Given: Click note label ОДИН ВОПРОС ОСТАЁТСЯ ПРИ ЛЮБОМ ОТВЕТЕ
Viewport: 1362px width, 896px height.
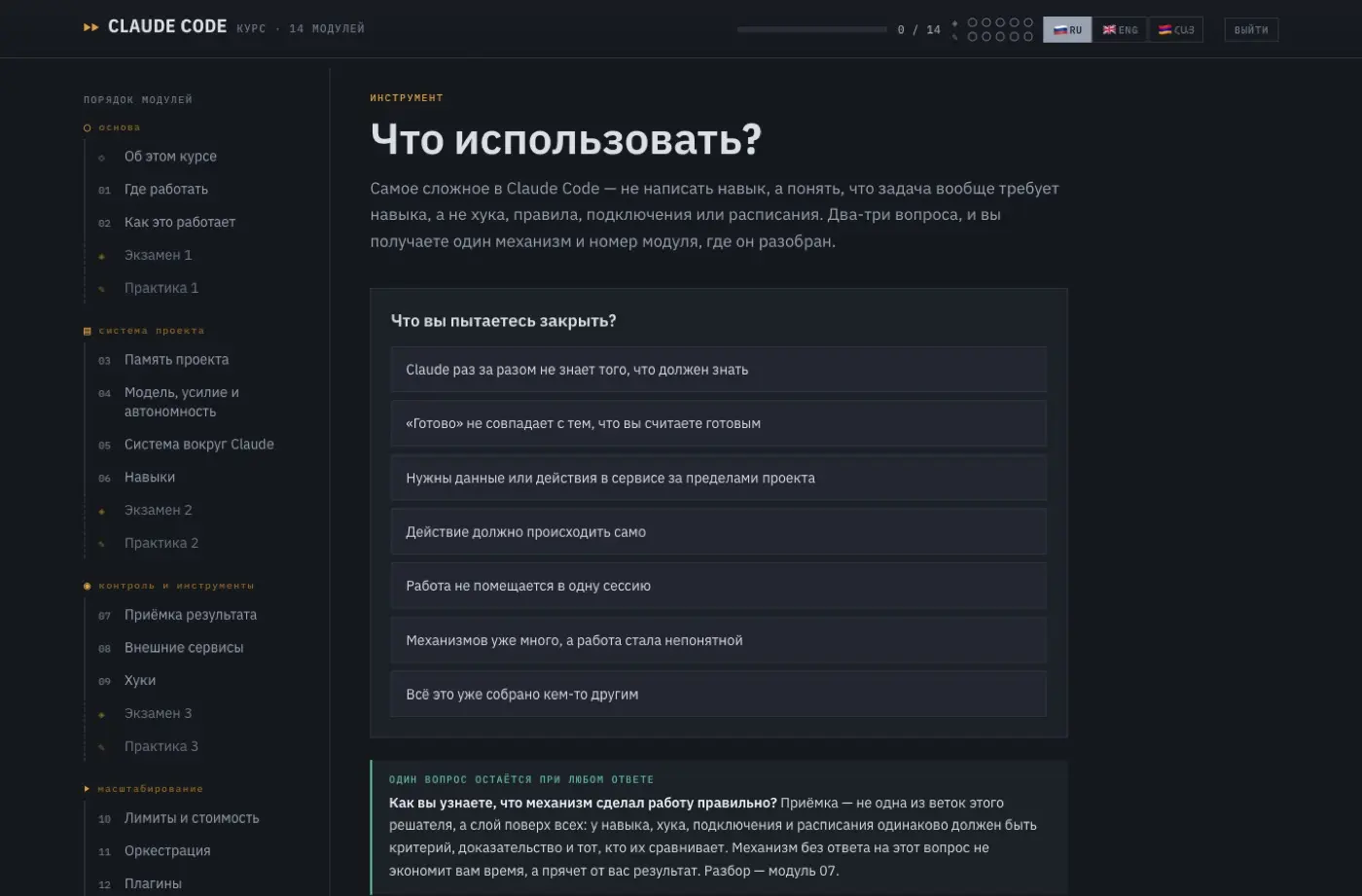Looking at the screenshot, I should (521, 779).
